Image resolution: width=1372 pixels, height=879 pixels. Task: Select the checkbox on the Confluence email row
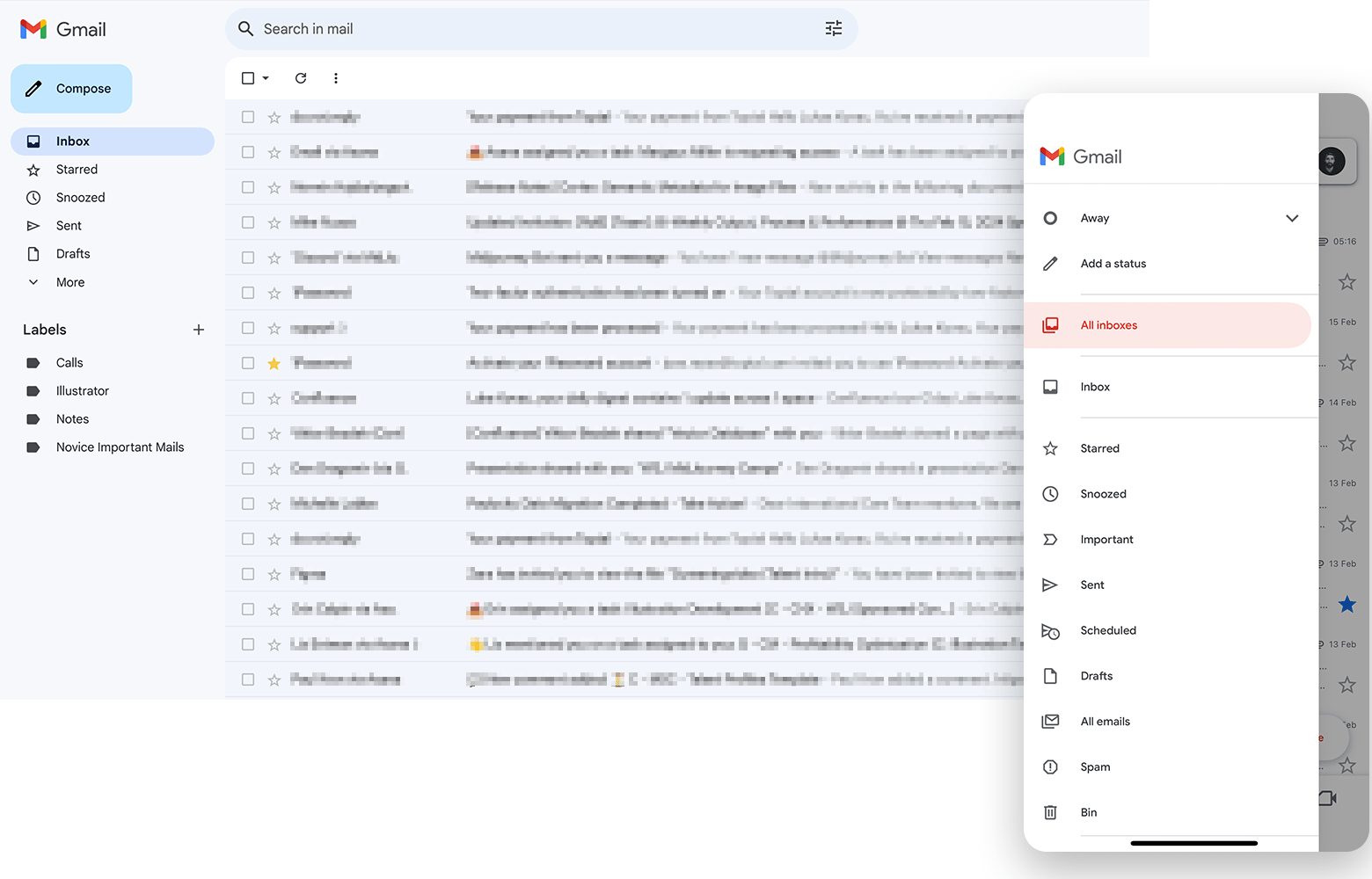point(247,397)
